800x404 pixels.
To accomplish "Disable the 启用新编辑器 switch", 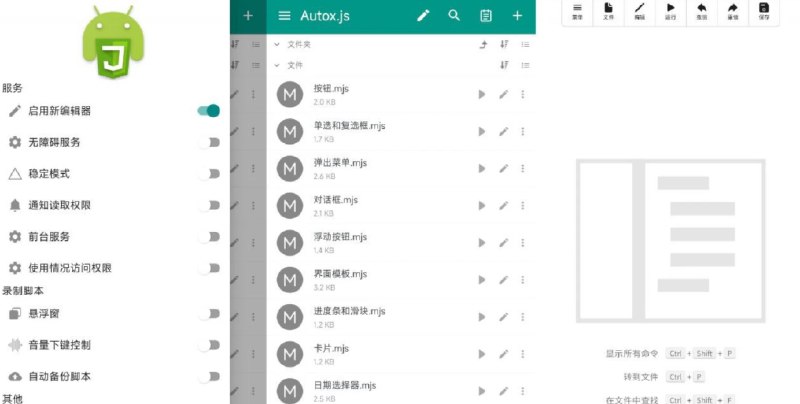I will [x=209, y=111].
